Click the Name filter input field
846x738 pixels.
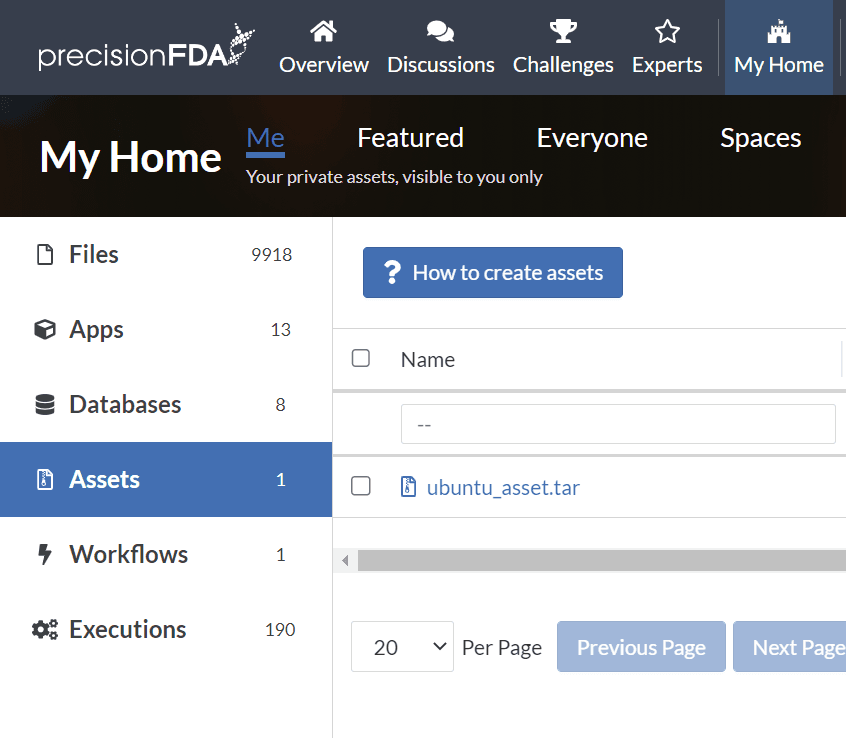tap(618, 424)
